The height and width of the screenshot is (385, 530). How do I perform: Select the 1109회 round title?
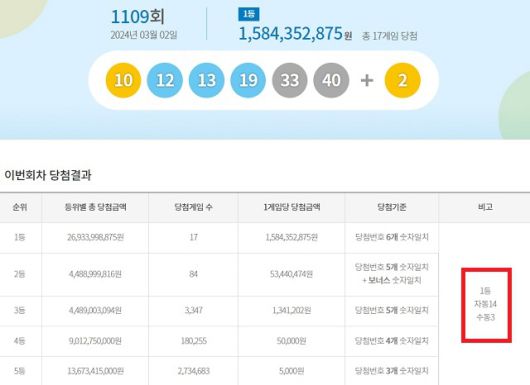point(138,16)
